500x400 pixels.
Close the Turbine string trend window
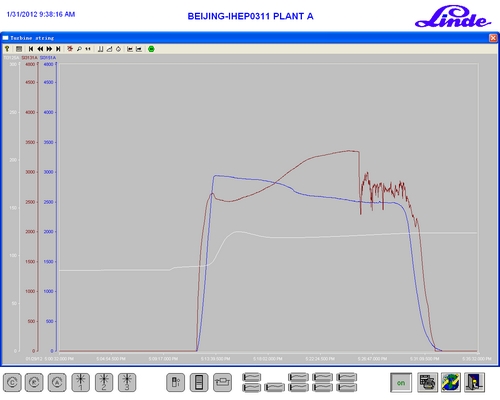point(493,38)
